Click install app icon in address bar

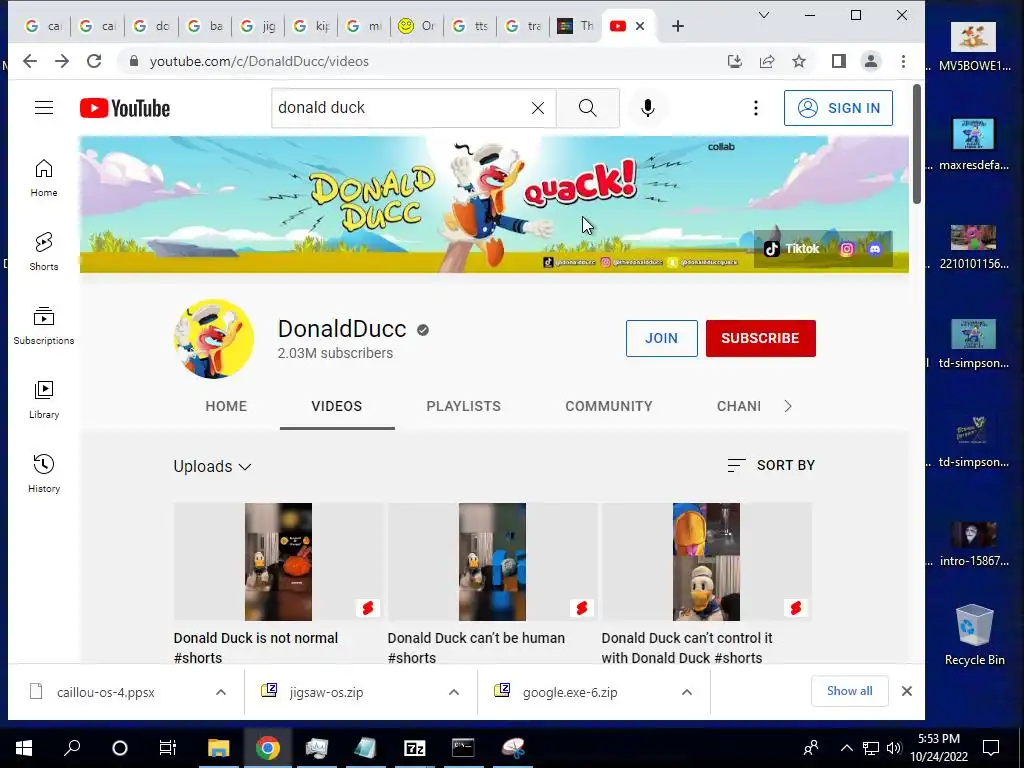[735, 61]
